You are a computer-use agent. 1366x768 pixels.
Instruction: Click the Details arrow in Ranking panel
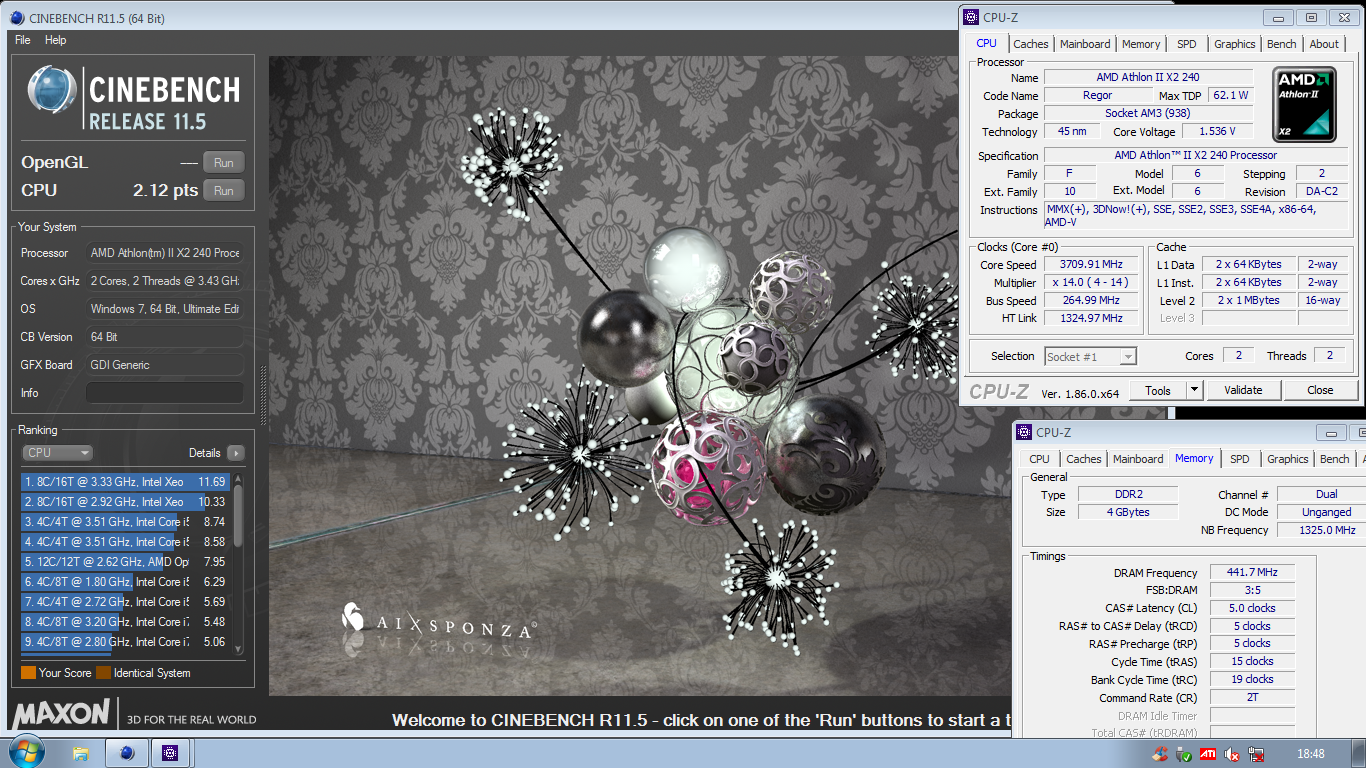point(236,453)
